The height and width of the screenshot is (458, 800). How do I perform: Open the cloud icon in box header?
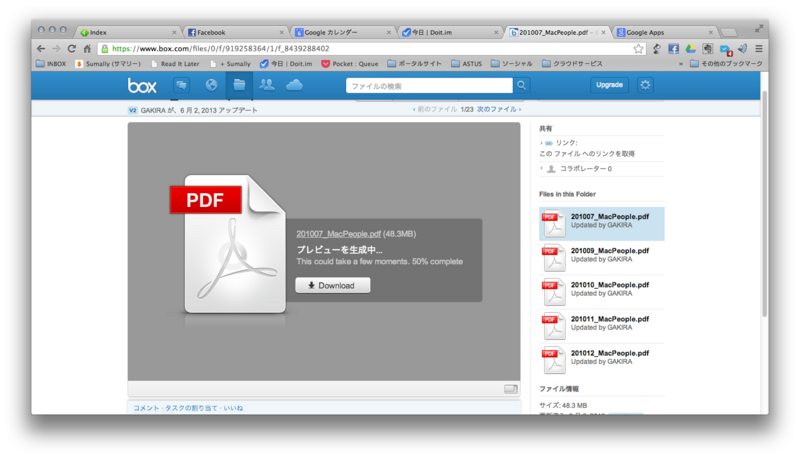pos(294,85)
